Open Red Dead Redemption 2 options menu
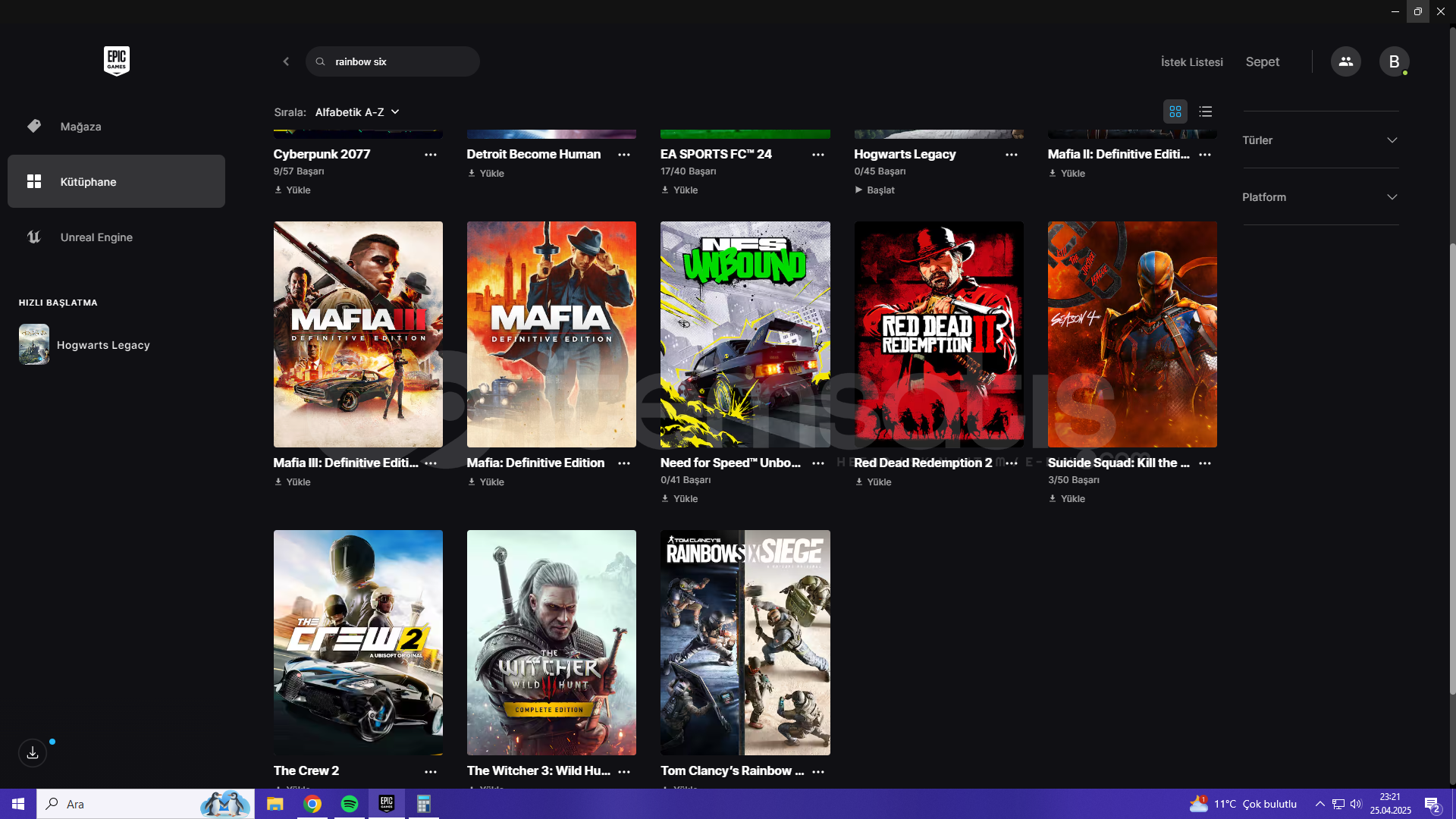This screenshot has height=819, width=1456. coord(1012,463)
